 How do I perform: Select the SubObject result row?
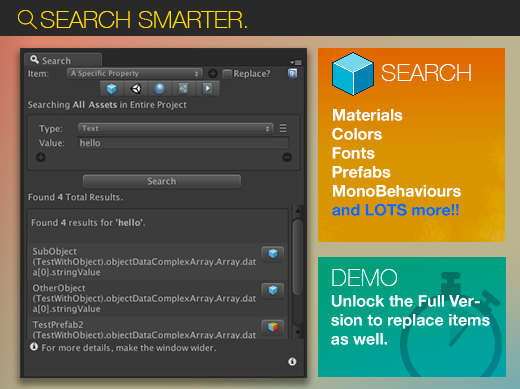pyautogui.click(x=158, y=262)
